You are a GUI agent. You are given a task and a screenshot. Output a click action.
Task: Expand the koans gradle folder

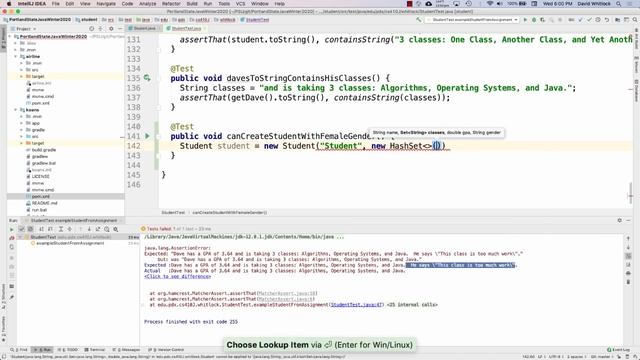coord(22,130)
